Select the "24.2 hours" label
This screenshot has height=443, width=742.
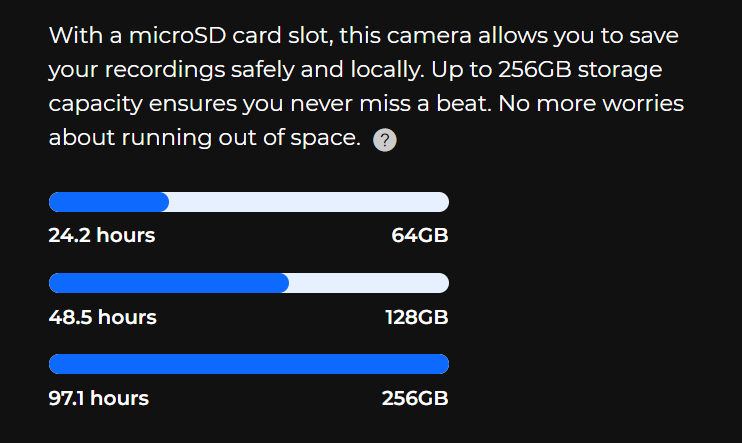[102, 236]
